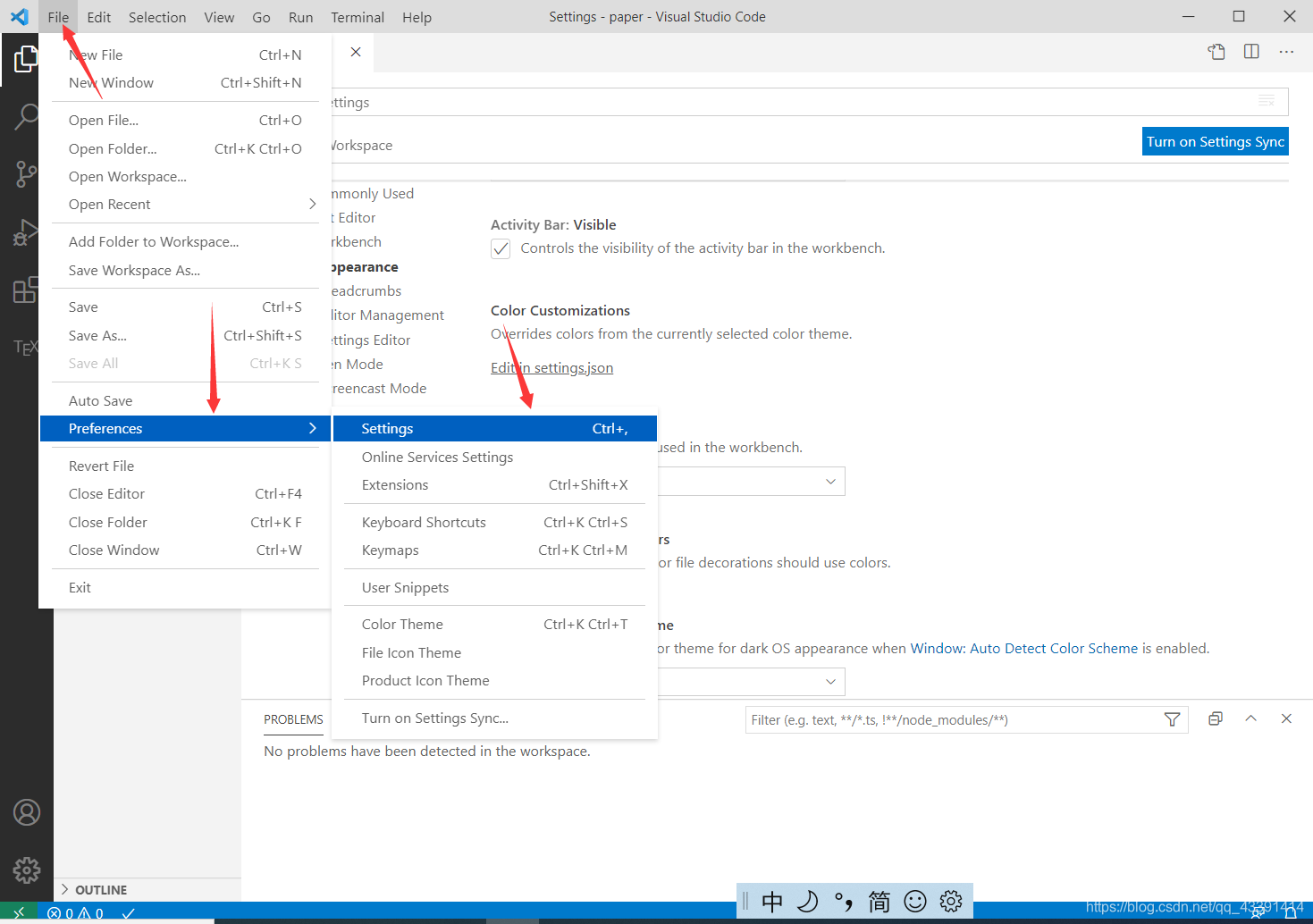The height and width of the screenshot is (924, 1313).
Task: Toggle IME punctuation mode icon
Action: pos(844,902)
